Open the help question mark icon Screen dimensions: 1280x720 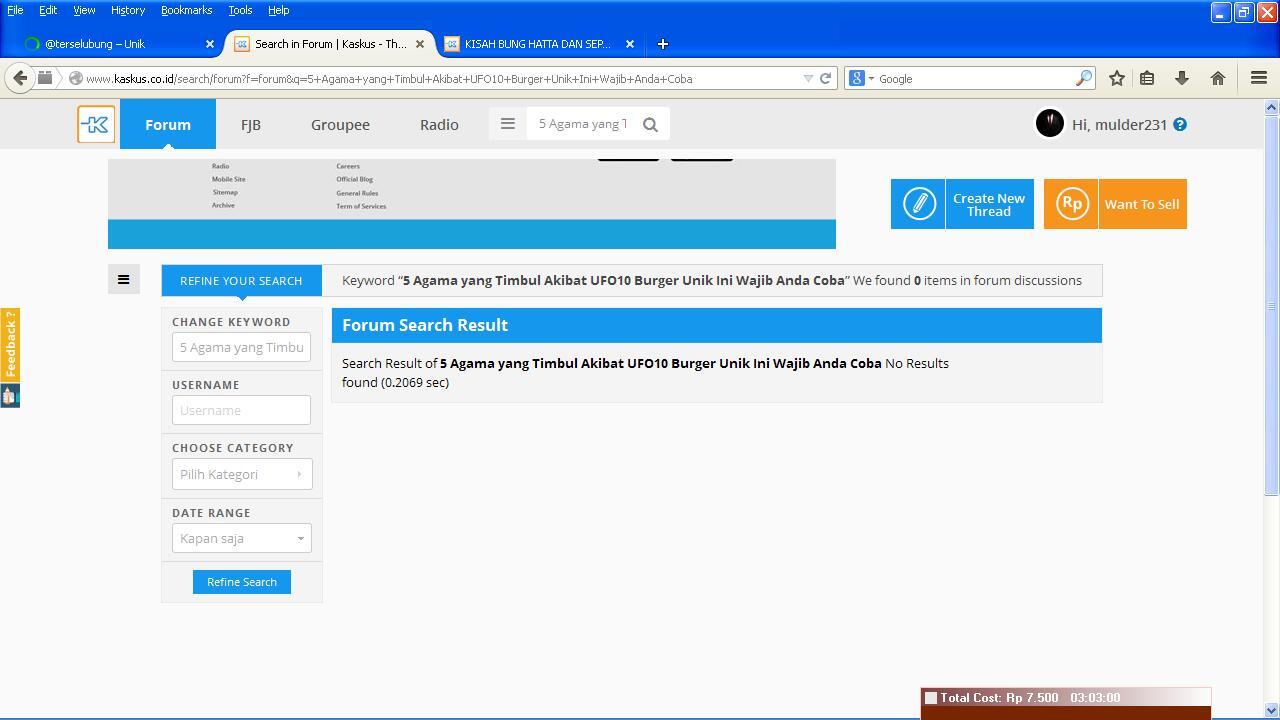(x=1180, y=125)
